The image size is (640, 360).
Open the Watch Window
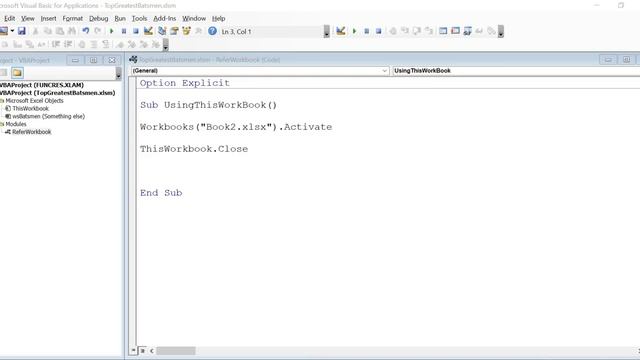pos(468,31)
